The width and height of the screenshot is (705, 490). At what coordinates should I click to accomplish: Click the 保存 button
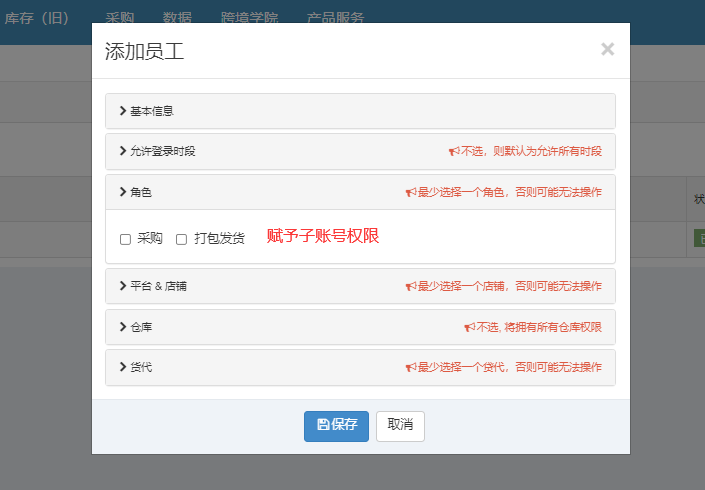(336, 426)
